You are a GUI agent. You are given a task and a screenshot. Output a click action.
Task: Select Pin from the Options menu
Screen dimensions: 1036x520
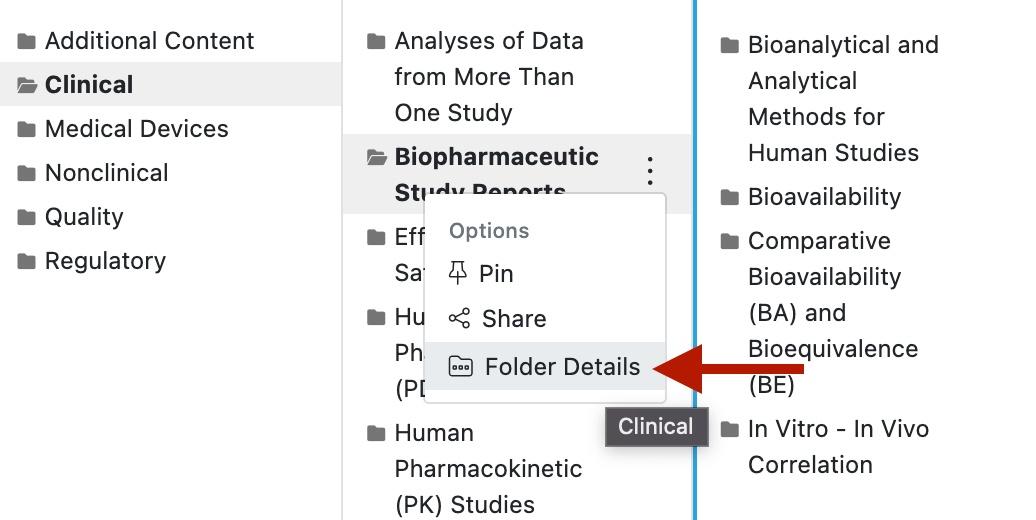496,273
